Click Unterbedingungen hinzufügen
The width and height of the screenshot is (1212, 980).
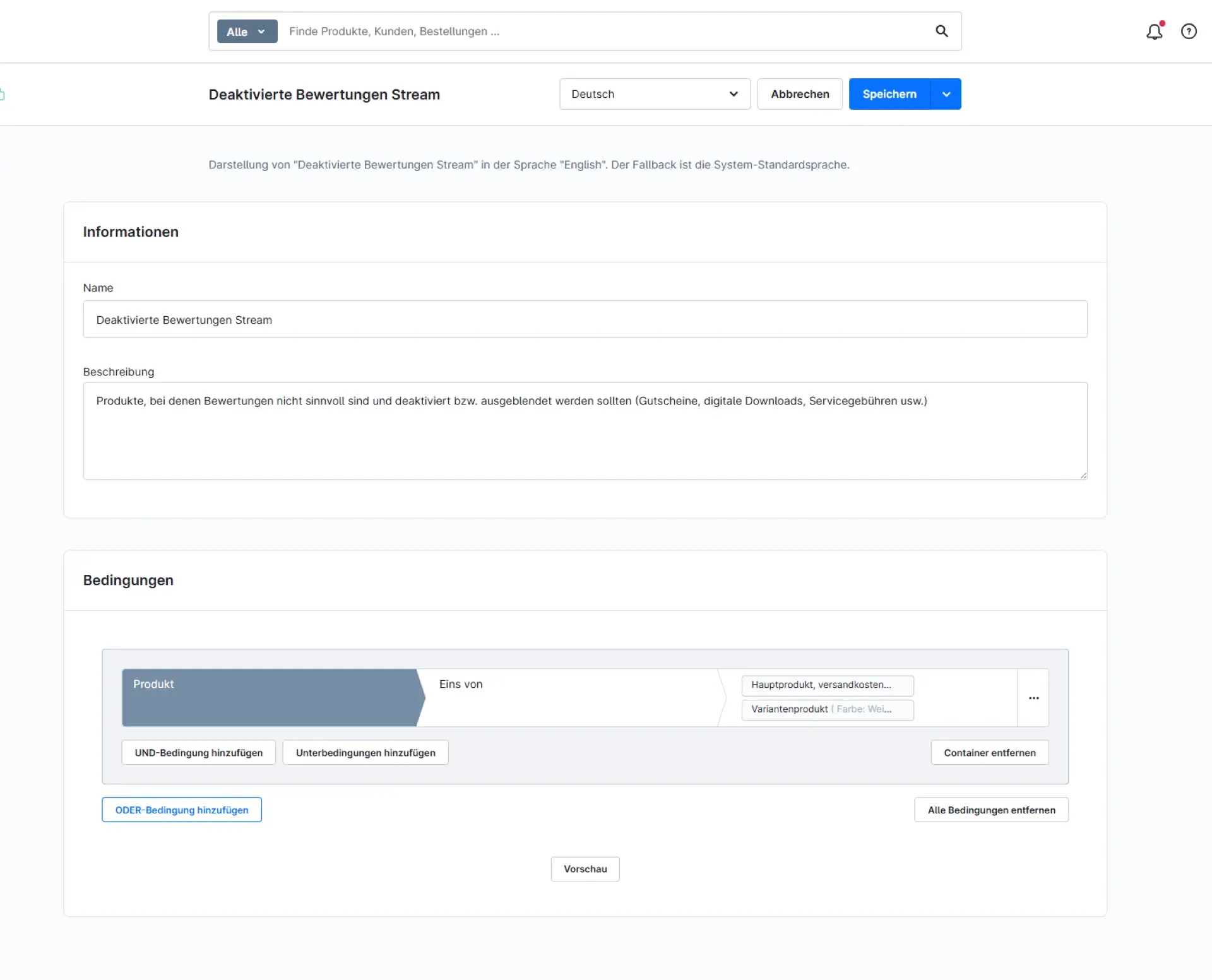click(365, 752)
